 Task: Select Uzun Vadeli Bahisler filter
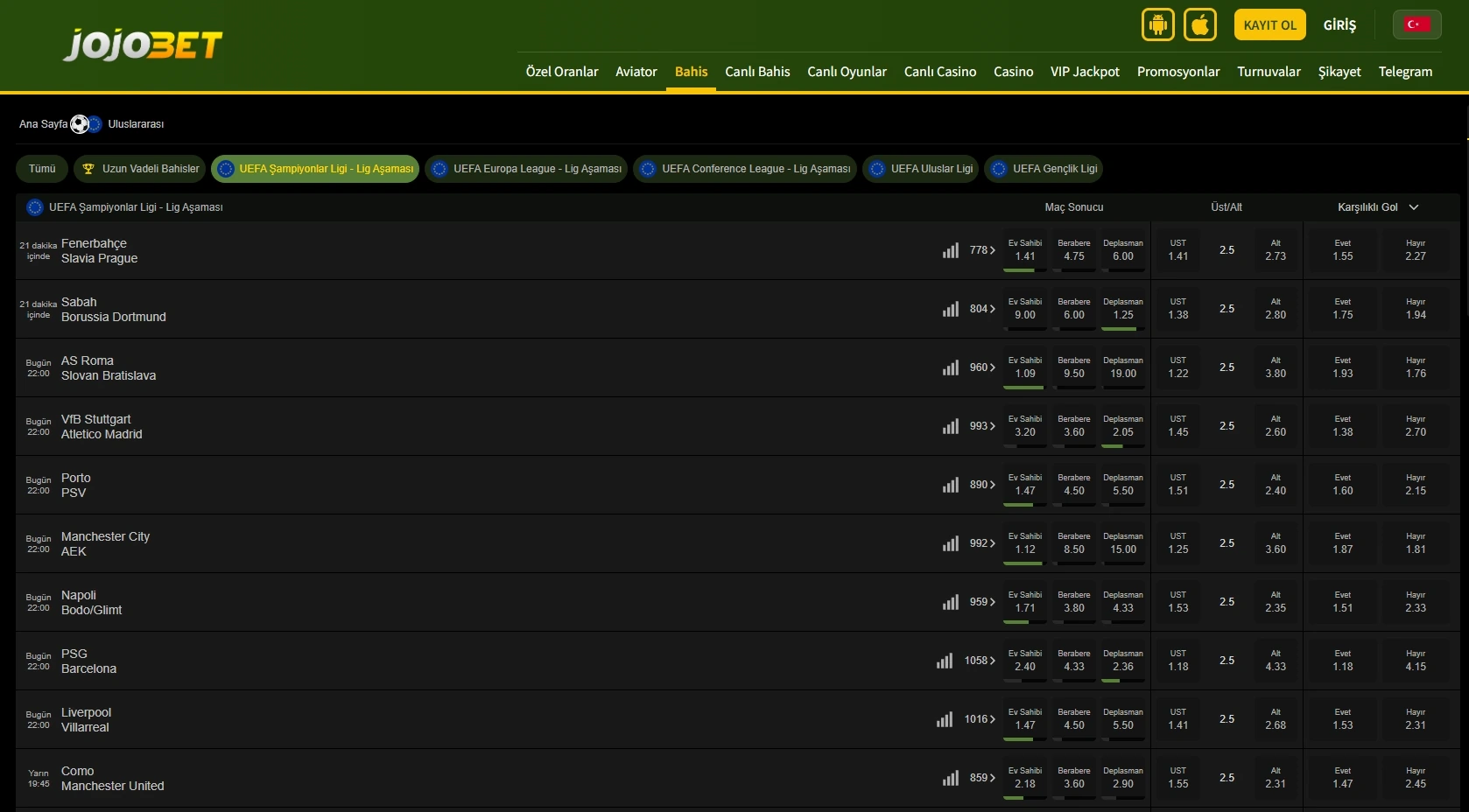pos(139,169)
